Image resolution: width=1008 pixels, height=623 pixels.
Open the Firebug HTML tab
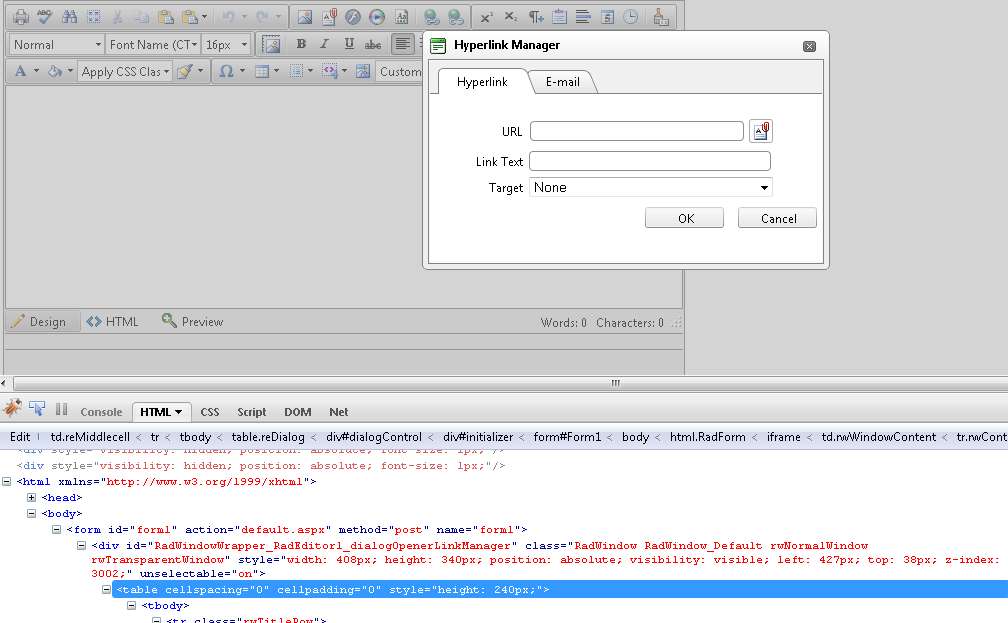click(x=161, y=412)
